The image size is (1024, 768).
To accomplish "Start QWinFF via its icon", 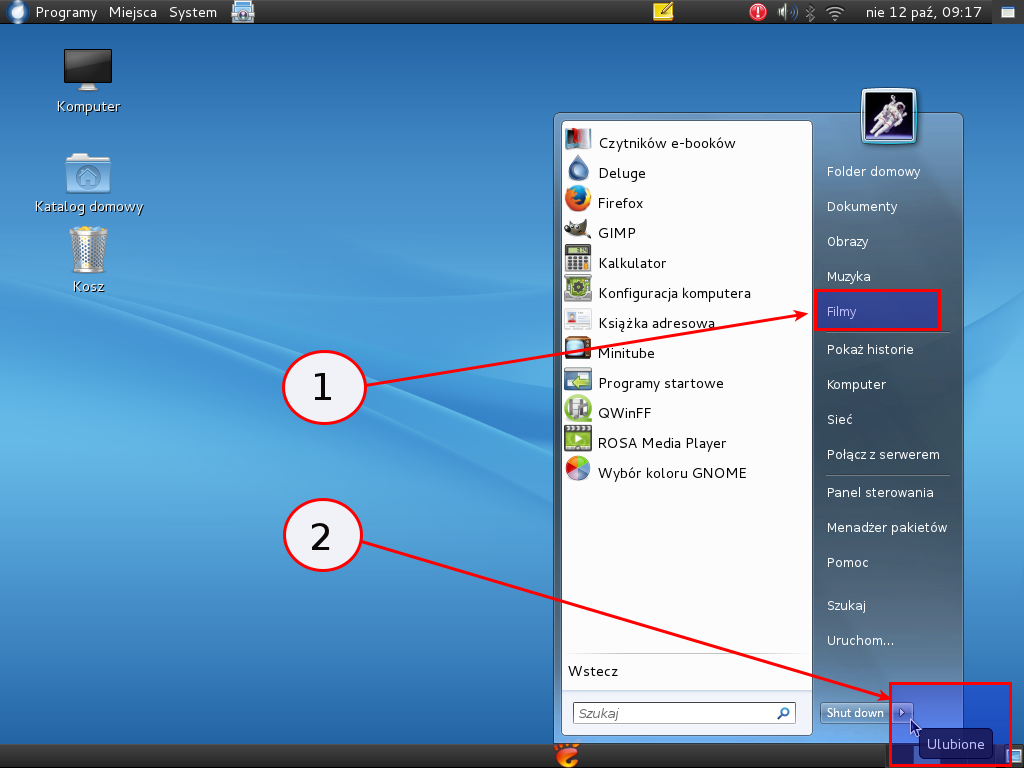I will pyautogui.click(x=578, y=410).
